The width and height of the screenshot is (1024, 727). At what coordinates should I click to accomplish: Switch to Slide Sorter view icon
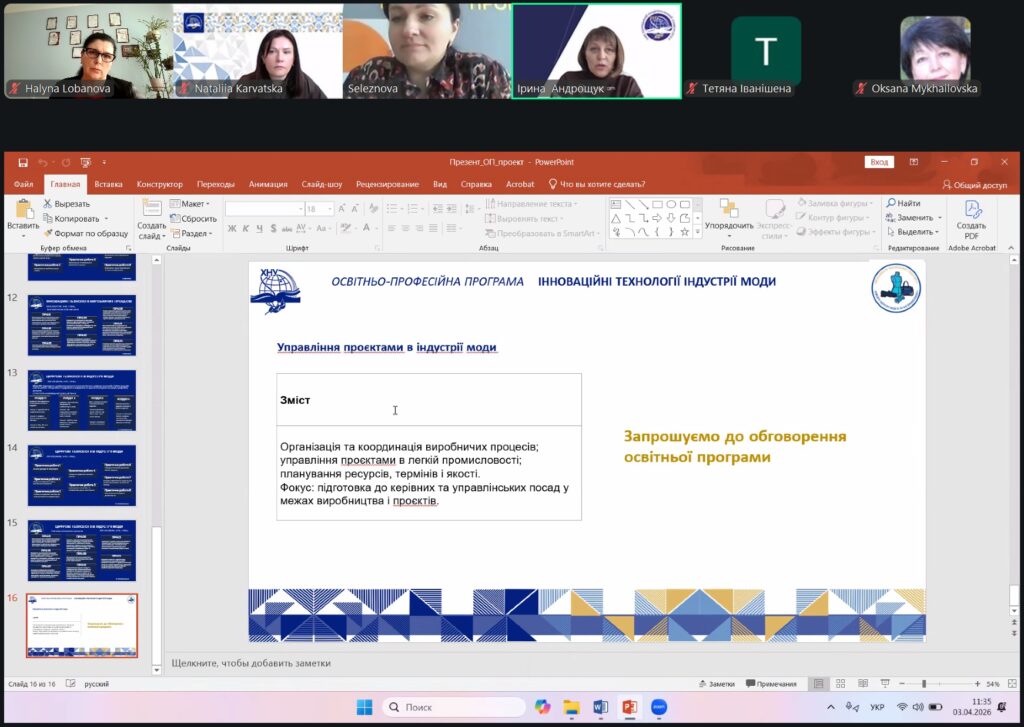point(840,684)
